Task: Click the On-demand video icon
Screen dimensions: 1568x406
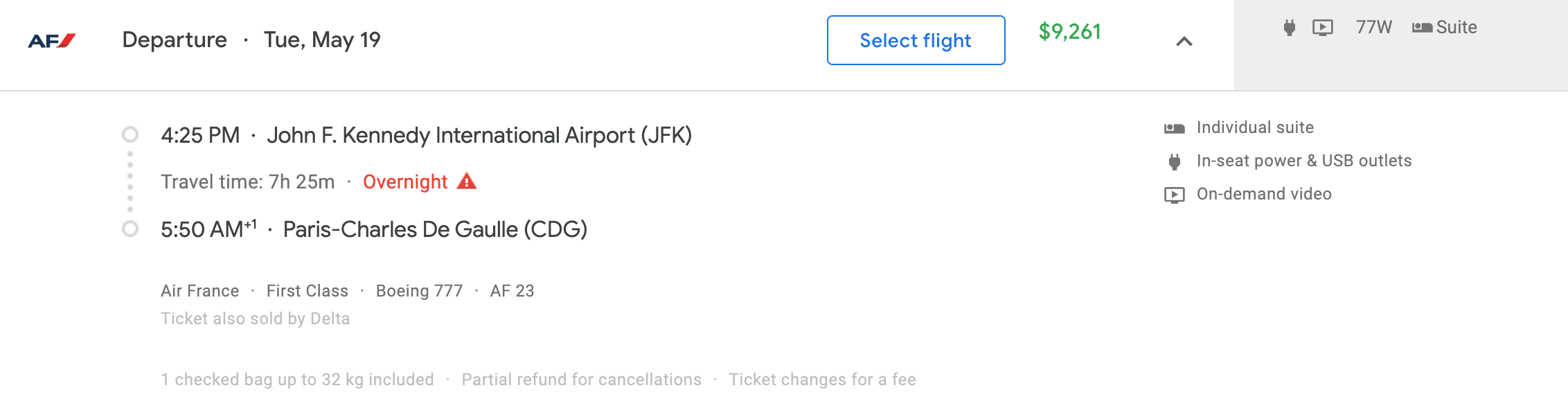Action: (x=1174, y=195)
